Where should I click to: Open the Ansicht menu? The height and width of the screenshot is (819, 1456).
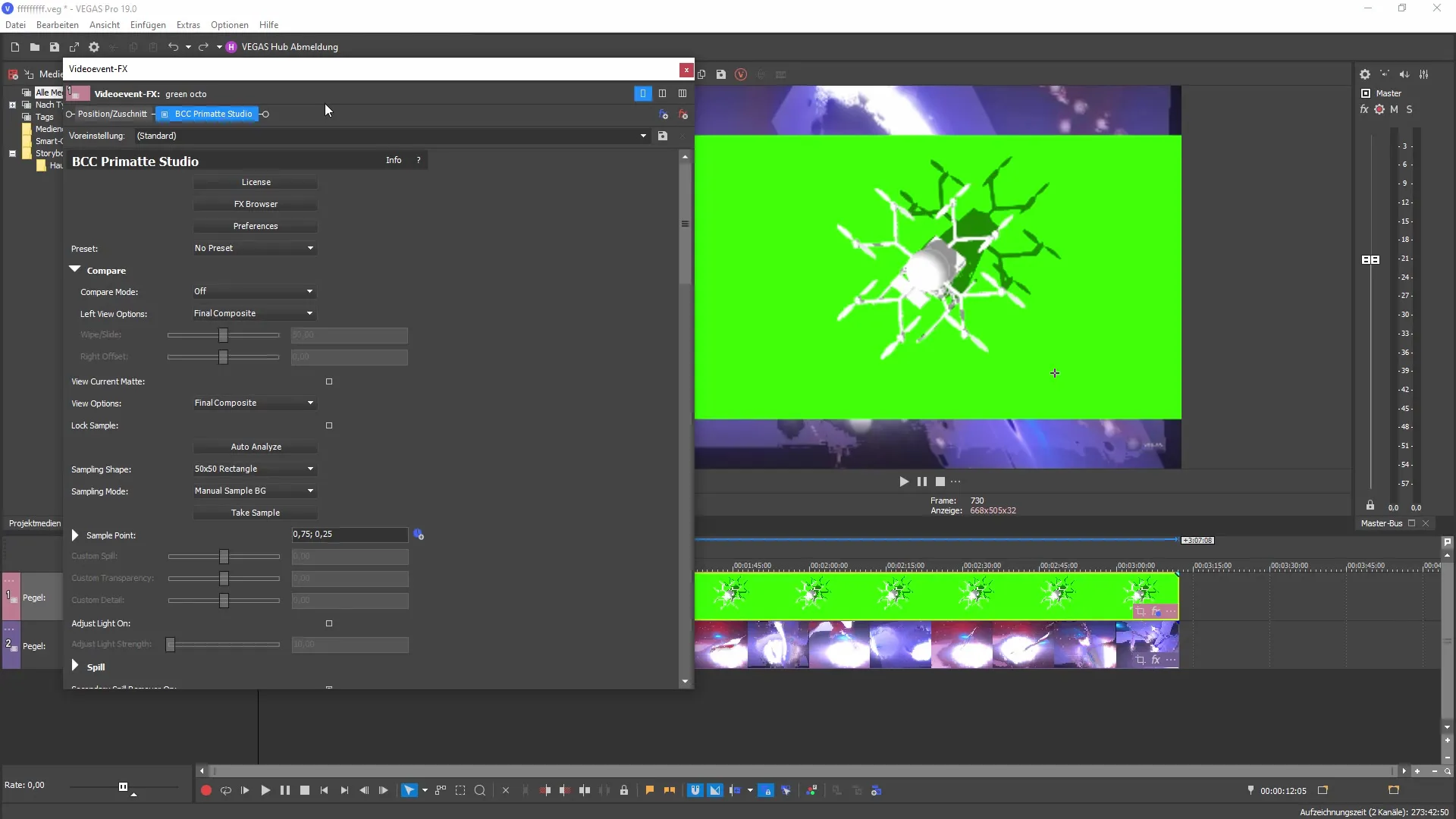pyautogui.click(x=105, y=25)
